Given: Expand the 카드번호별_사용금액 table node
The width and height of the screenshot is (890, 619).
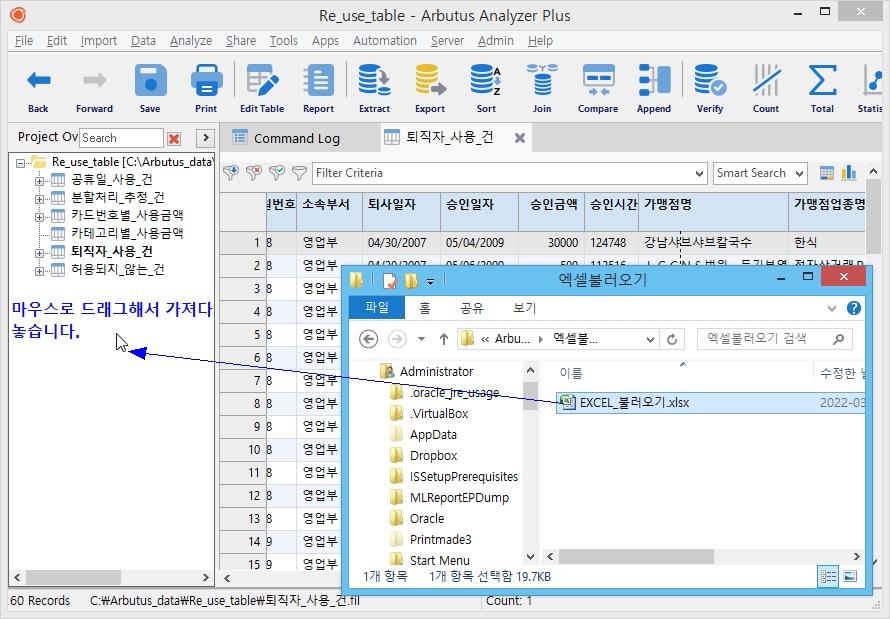Looking at the screenshot, I should coord(39,217).
